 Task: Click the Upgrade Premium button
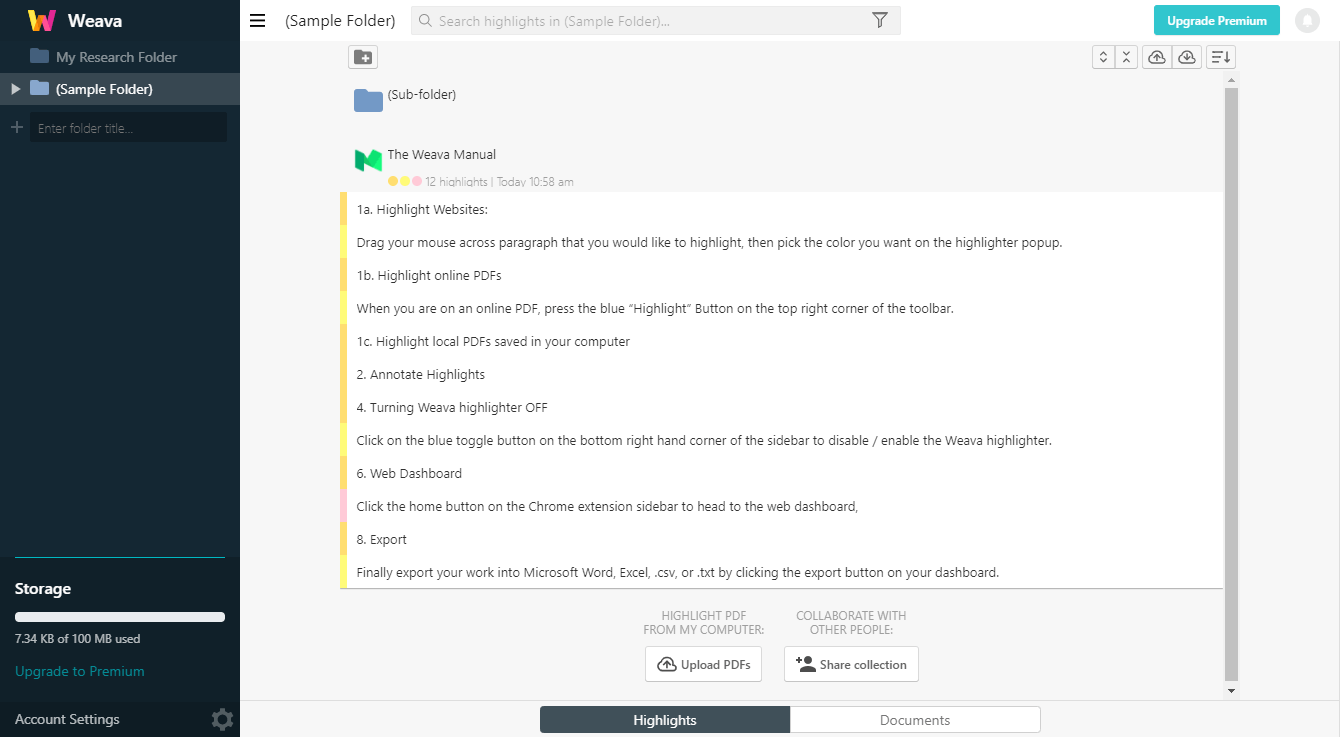tap(1217, 20)
